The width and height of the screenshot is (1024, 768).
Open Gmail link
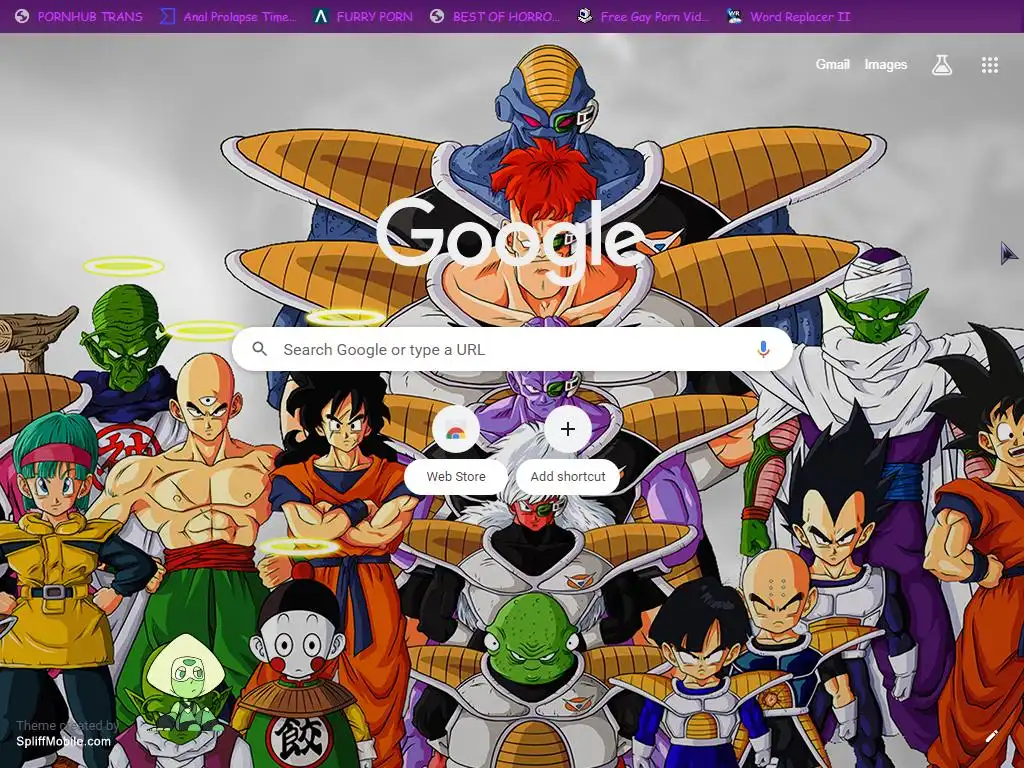(832, 64)
